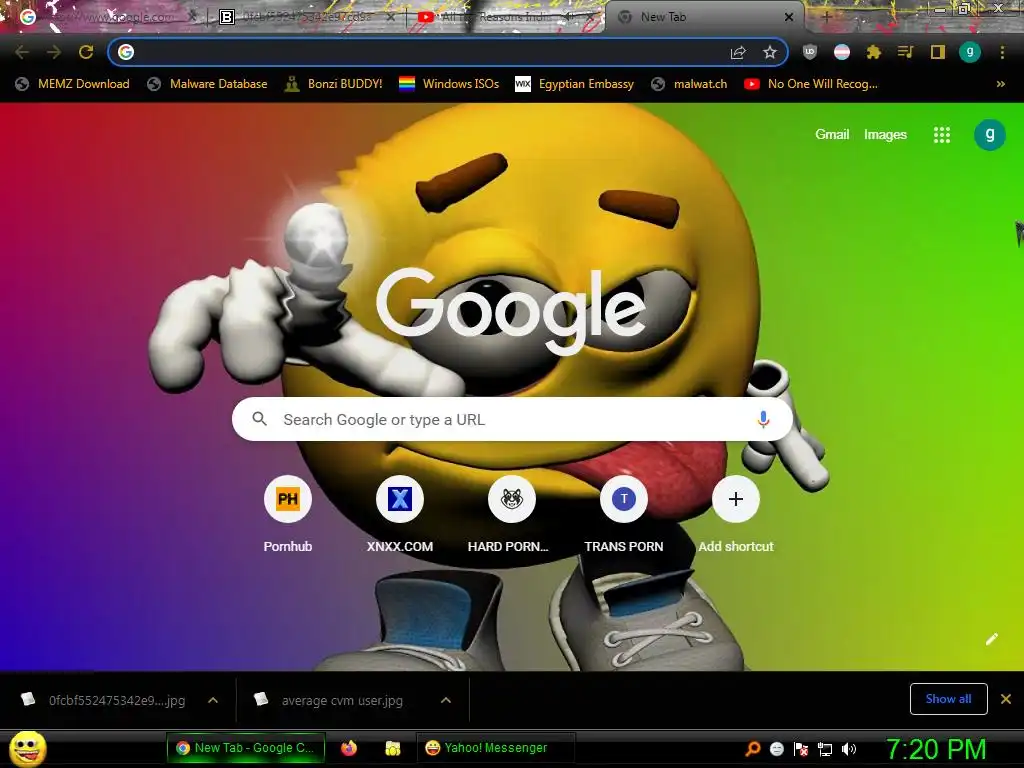Bookmark this tab with the star icon
The width and height of the screenshot is (1024, 768).
770,52
